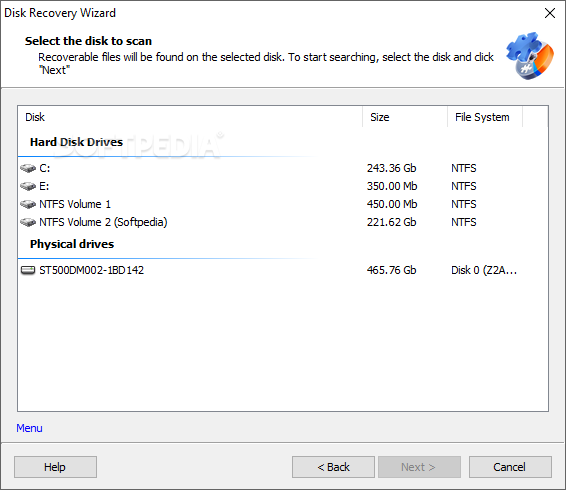
Task: Cancel the Disk Recovery Wizard
Action: tap(510, 467)
